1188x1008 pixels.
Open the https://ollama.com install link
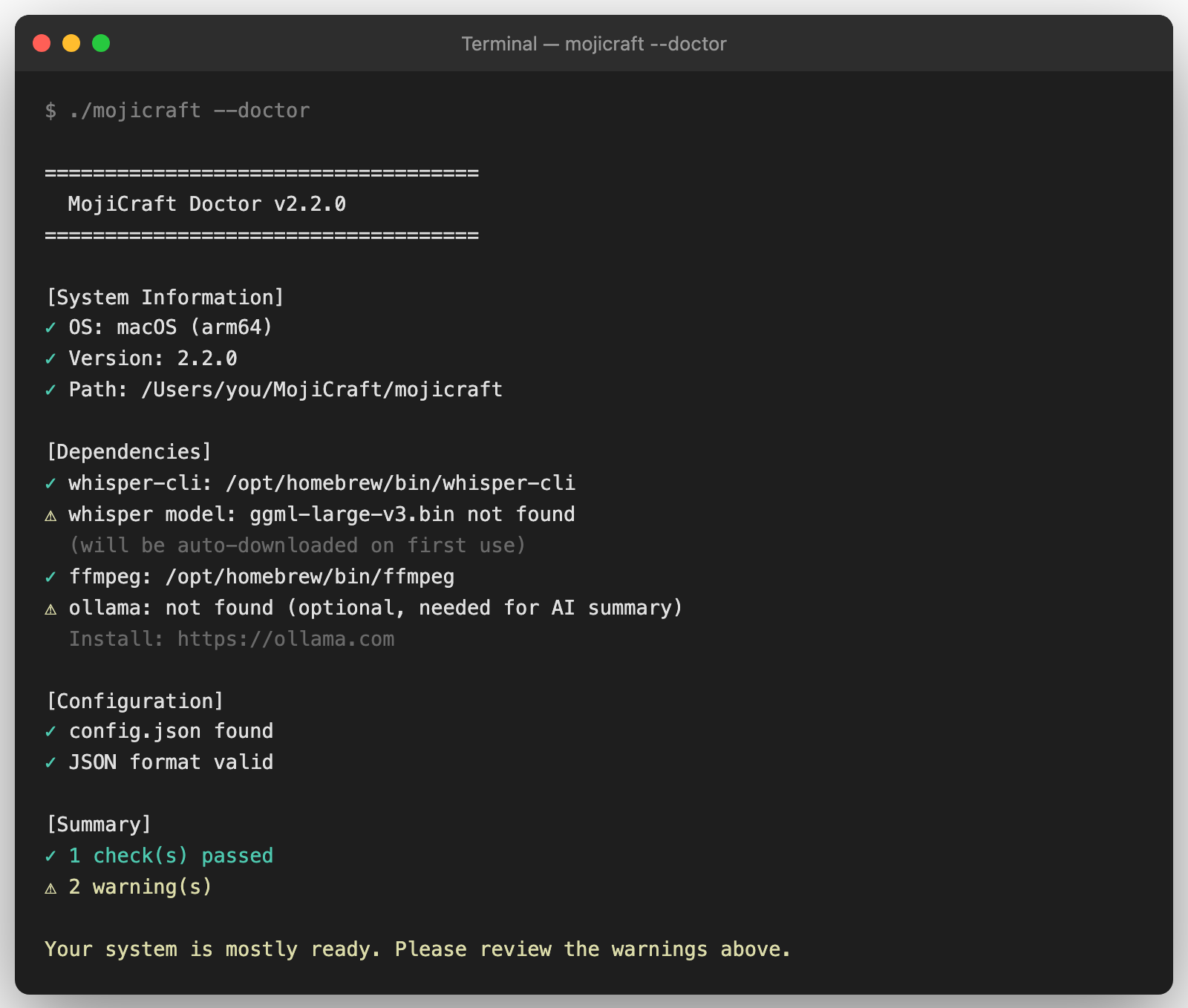(x=286, y=639)
